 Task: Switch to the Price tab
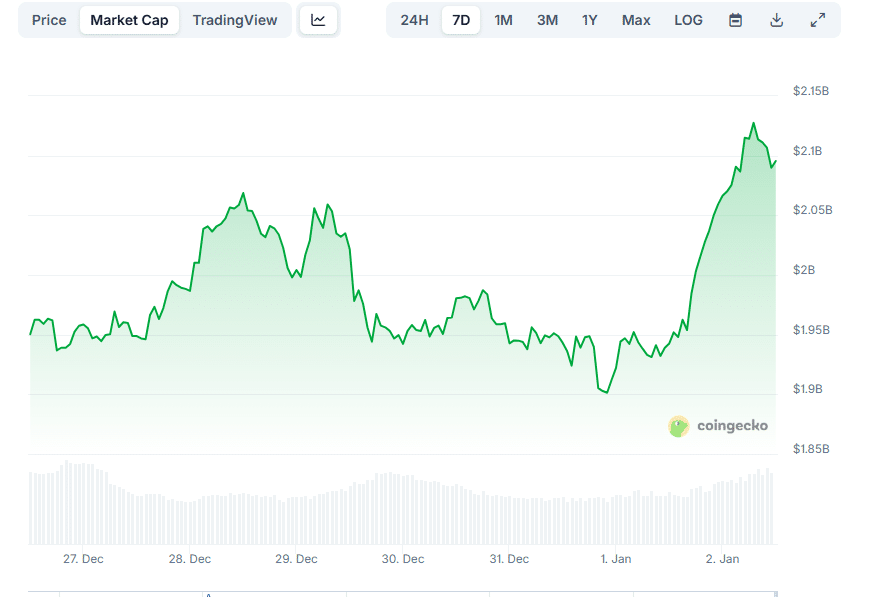[49, 20]
